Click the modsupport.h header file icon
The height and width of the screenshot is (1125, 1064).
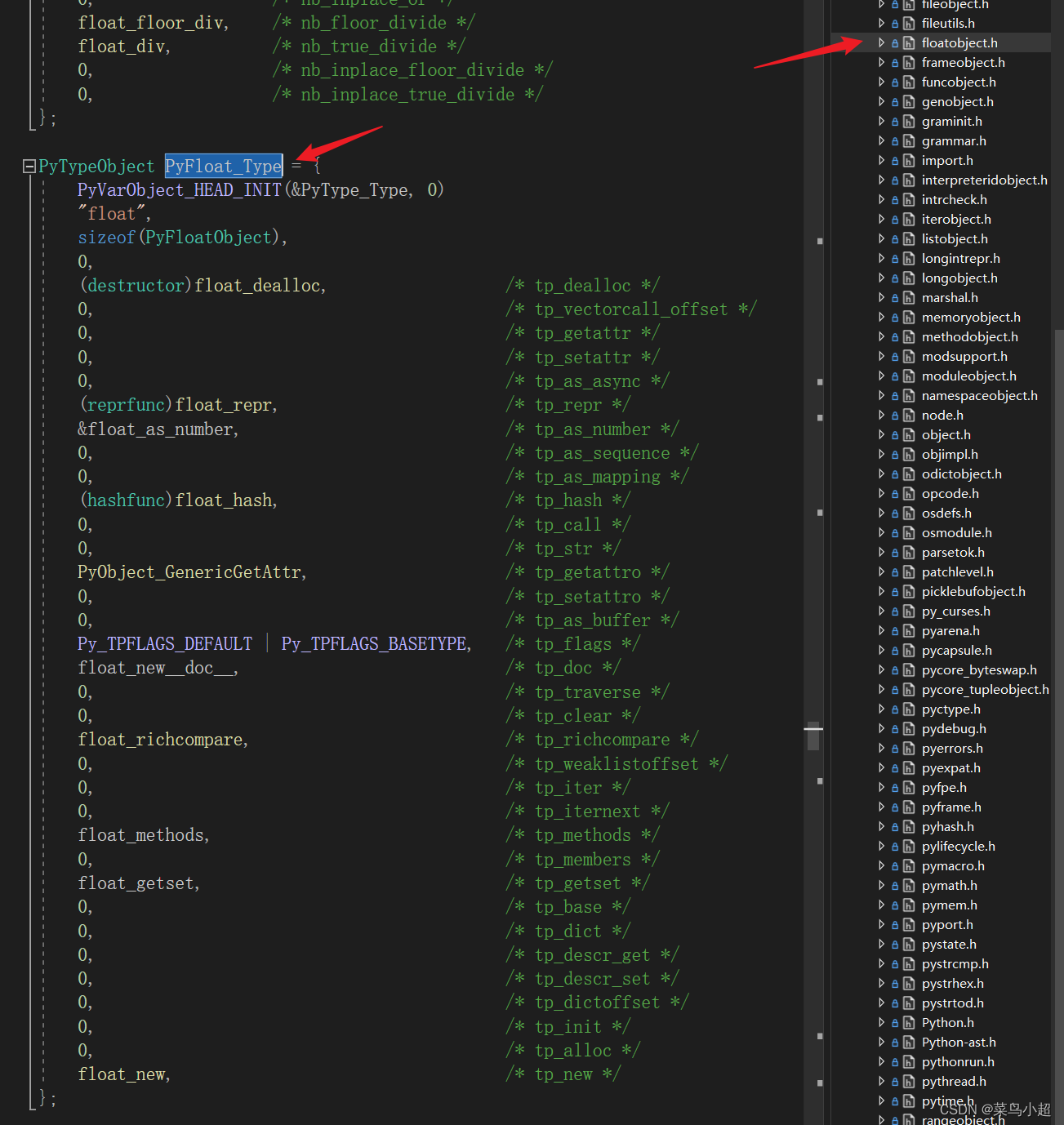909,356
